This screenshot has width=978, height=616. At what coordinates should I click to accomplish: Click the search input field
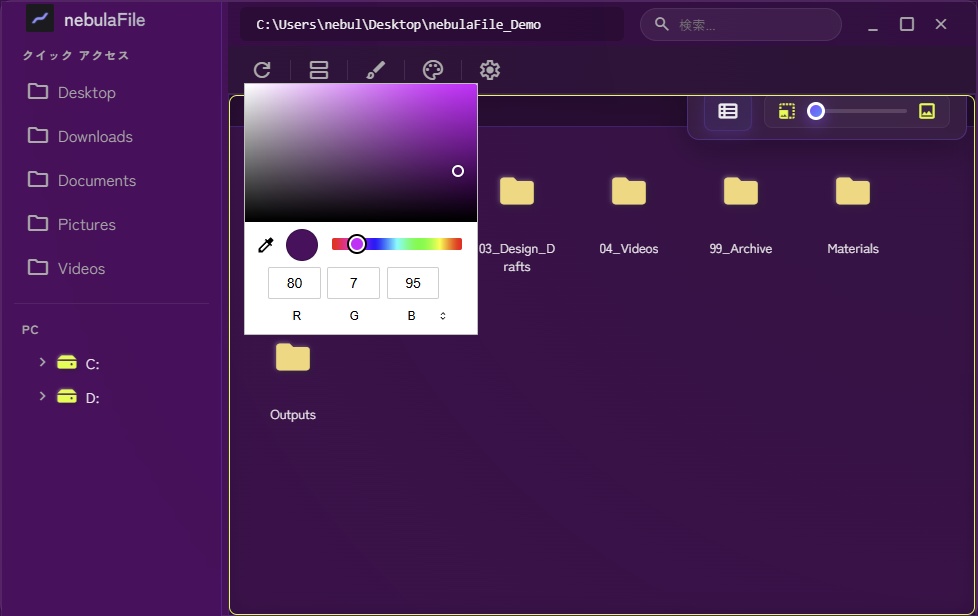coord(741,24)
